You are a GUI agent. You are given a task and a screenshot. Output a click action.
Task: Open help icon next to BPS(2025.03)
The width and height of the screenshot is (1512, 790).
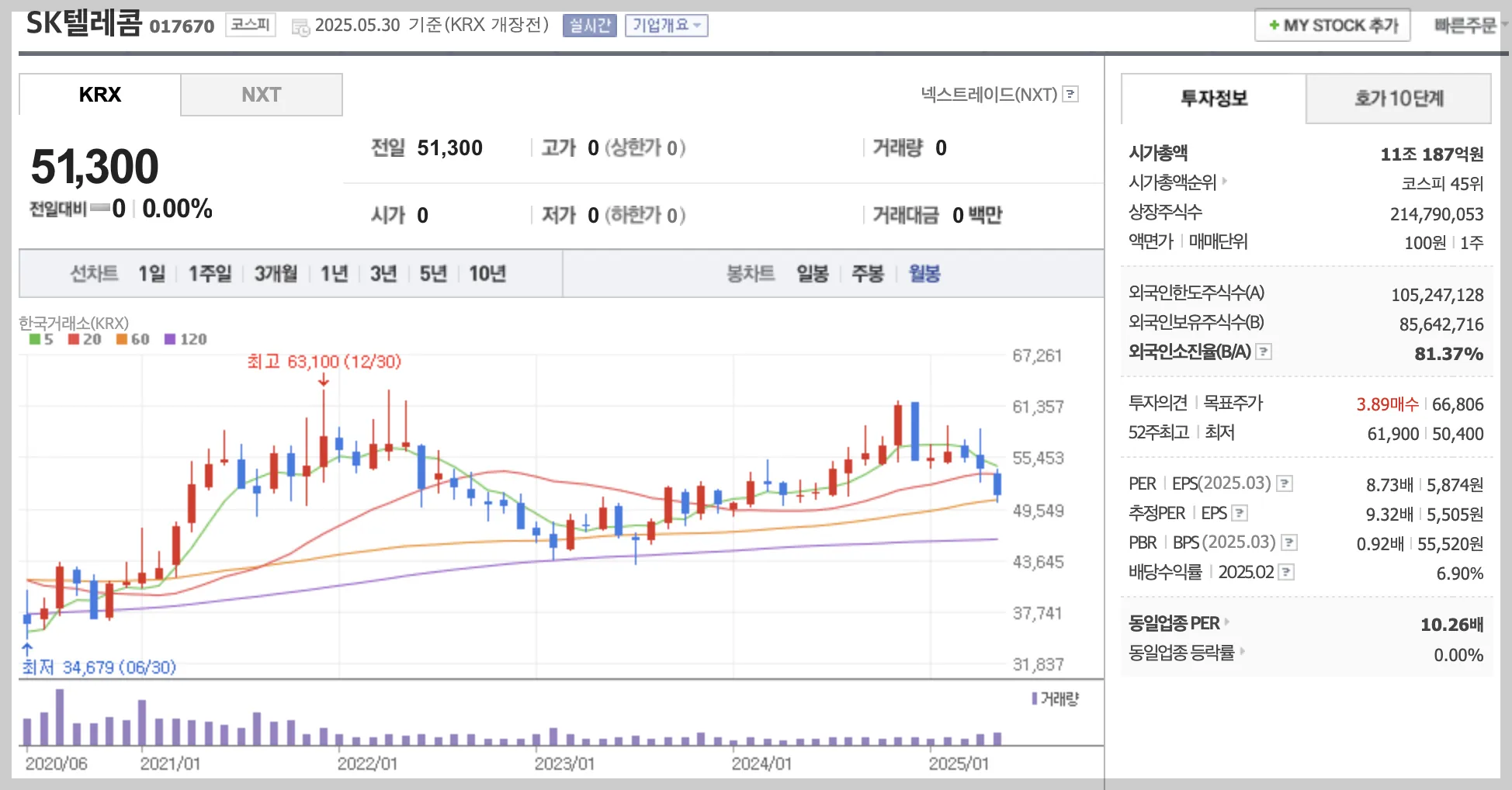coord(1288,542)
